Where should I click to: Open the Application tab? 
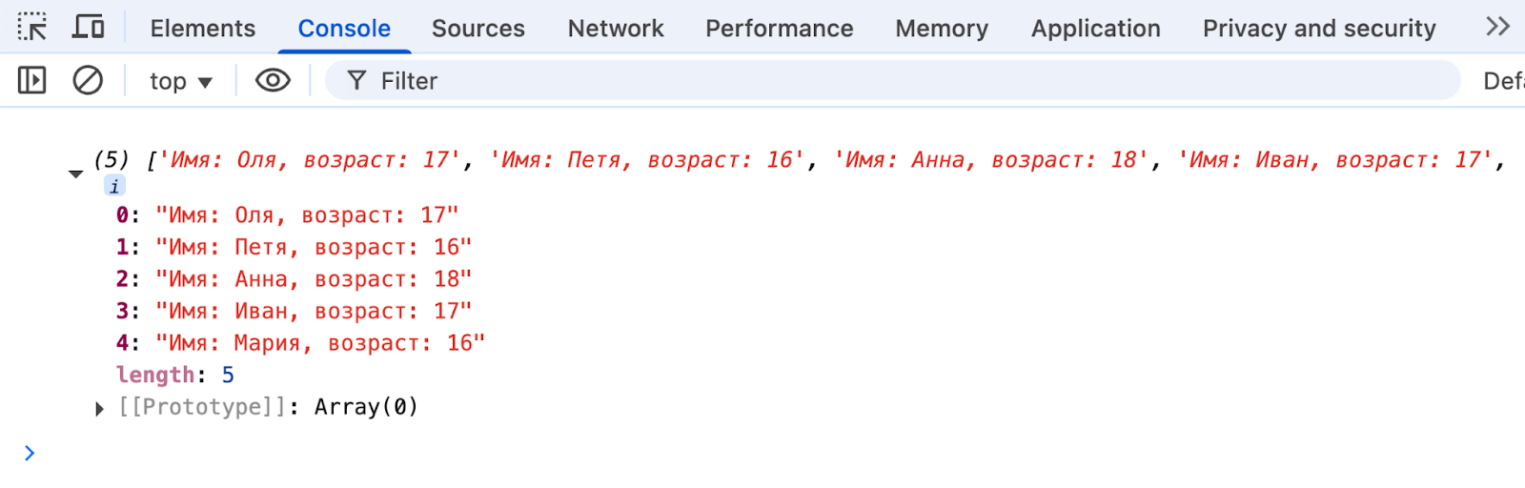point(1096,29)
